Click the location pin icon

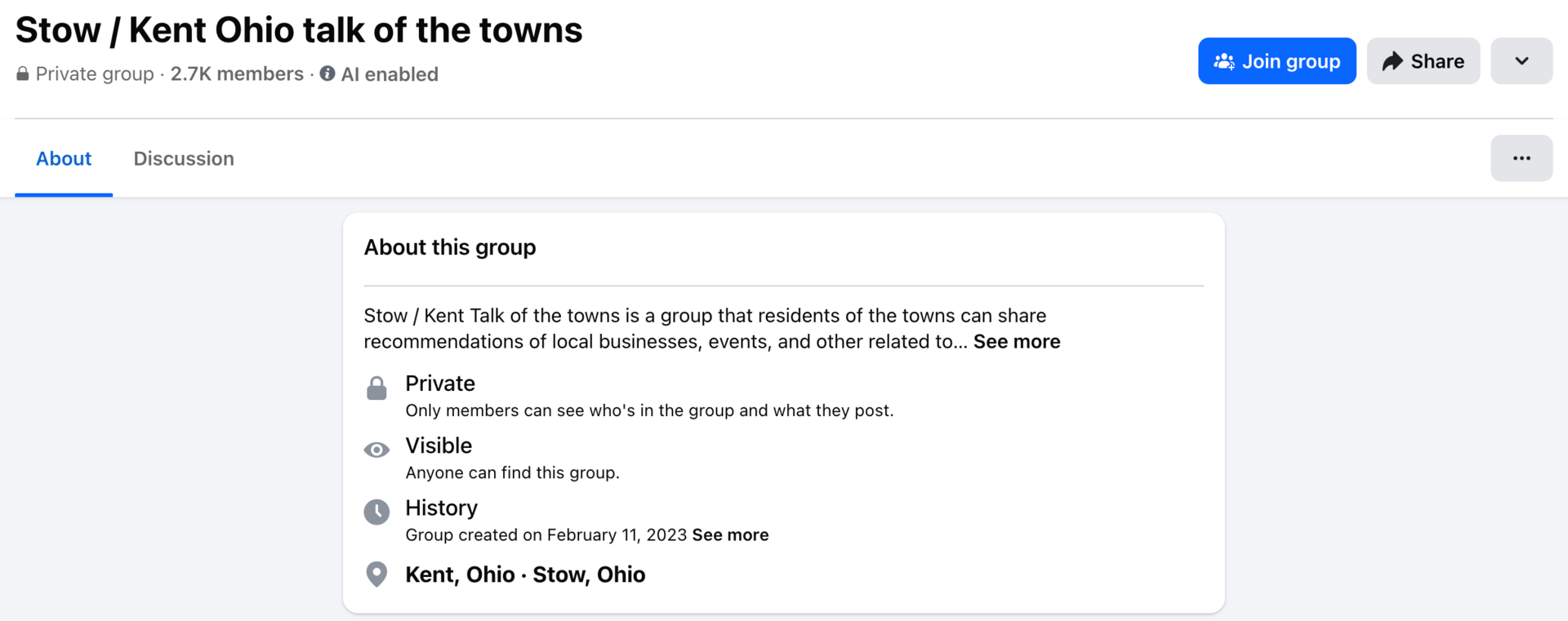376,574
